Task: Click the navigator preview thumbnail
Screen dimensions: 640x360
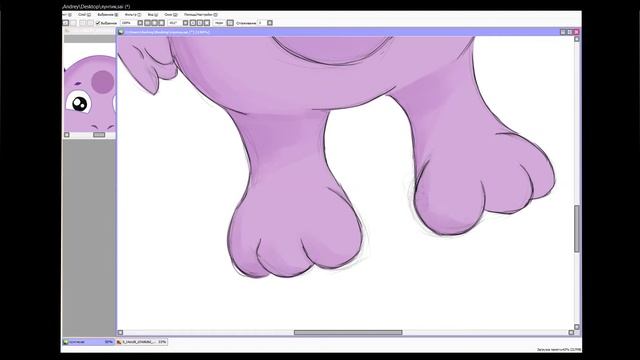Action: pyautogui.click(x=90, y=87)
